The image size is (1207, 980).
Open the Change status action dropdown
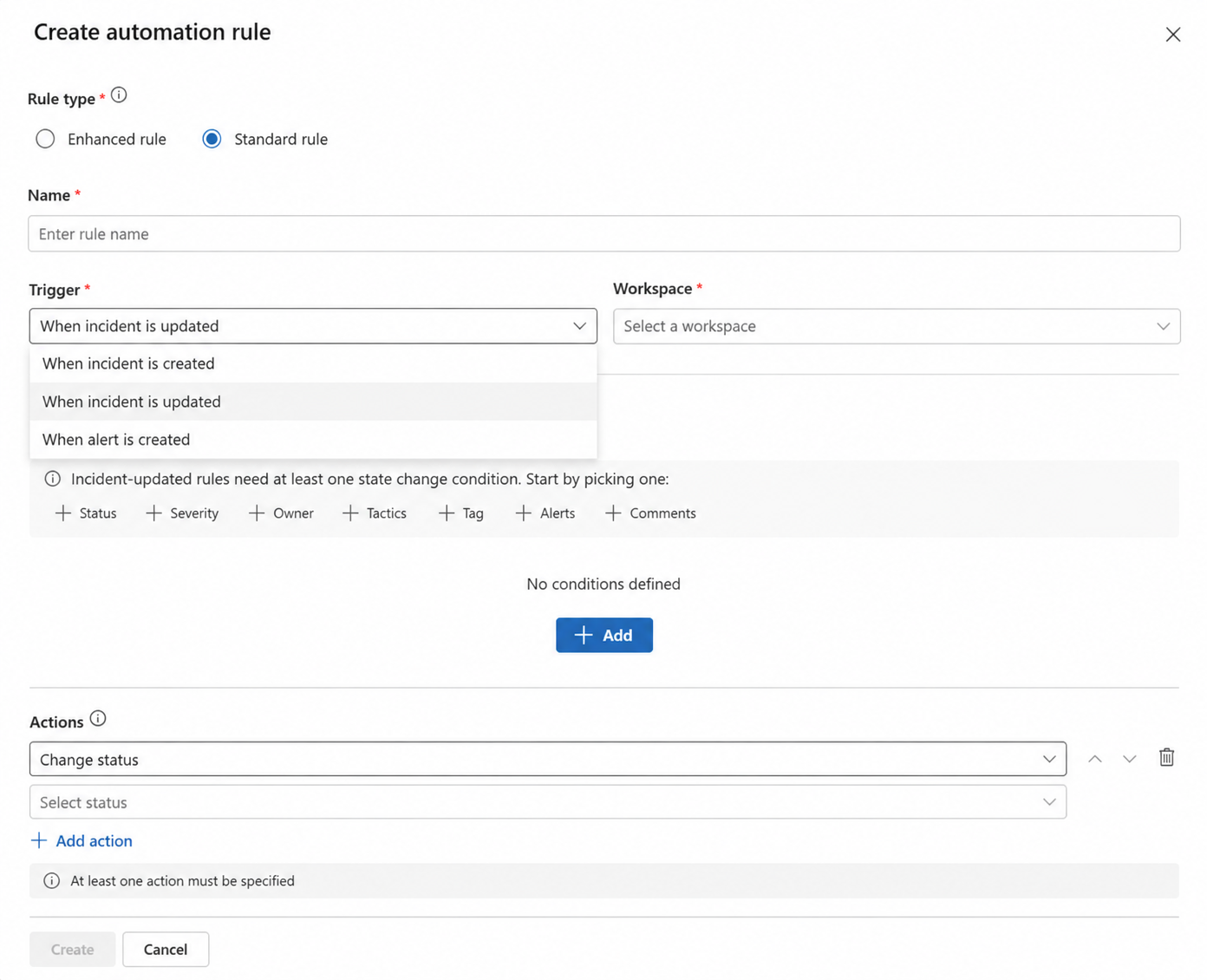(x=547, y=759)
